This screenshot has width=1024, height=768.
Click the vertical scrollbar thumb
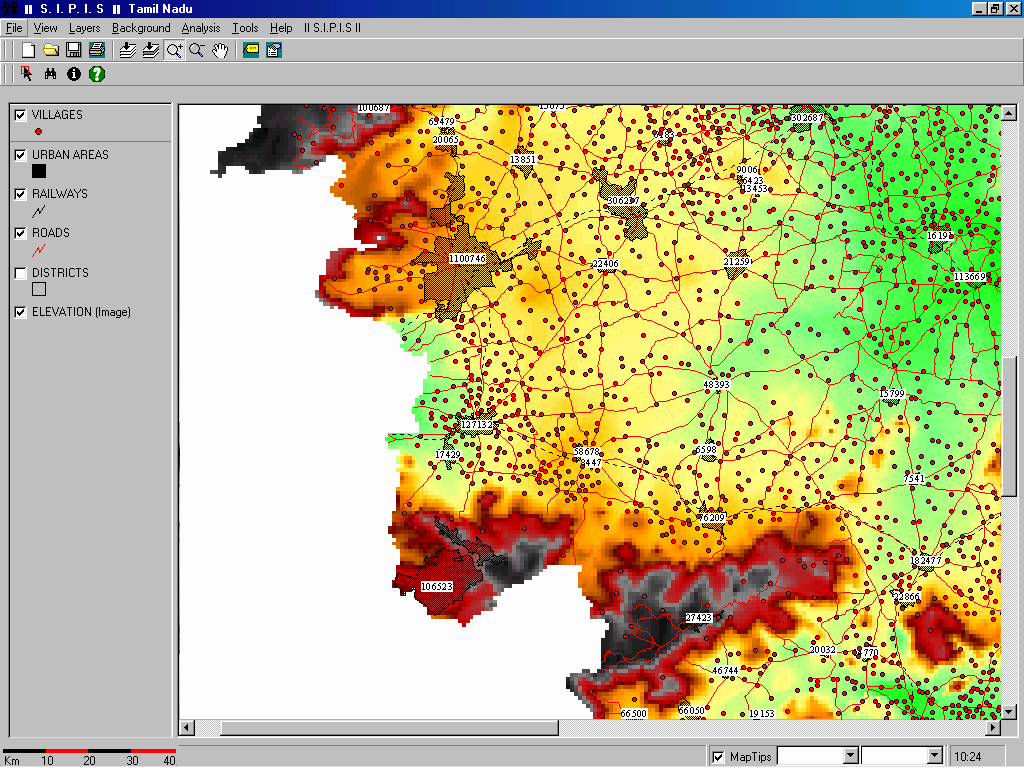point(1009,426)
